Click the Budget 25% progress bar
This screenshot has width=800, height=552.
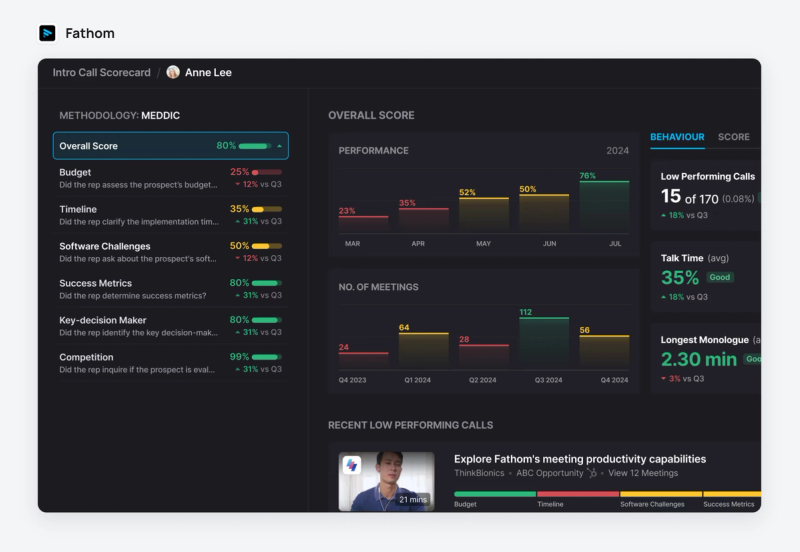[266, 172]
